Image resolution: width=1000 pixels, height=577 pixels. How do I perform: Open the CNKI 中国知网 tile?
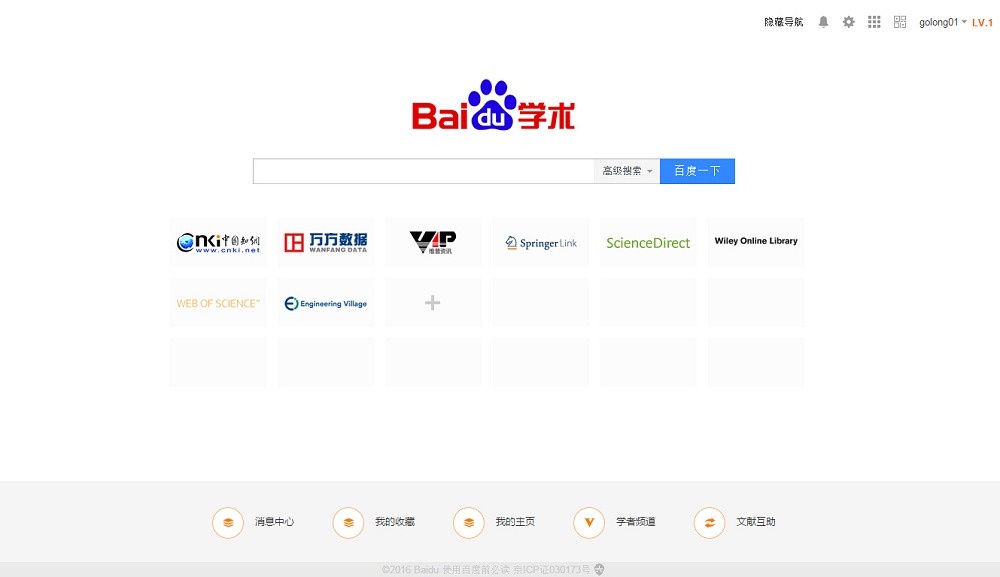coord(218,242)
